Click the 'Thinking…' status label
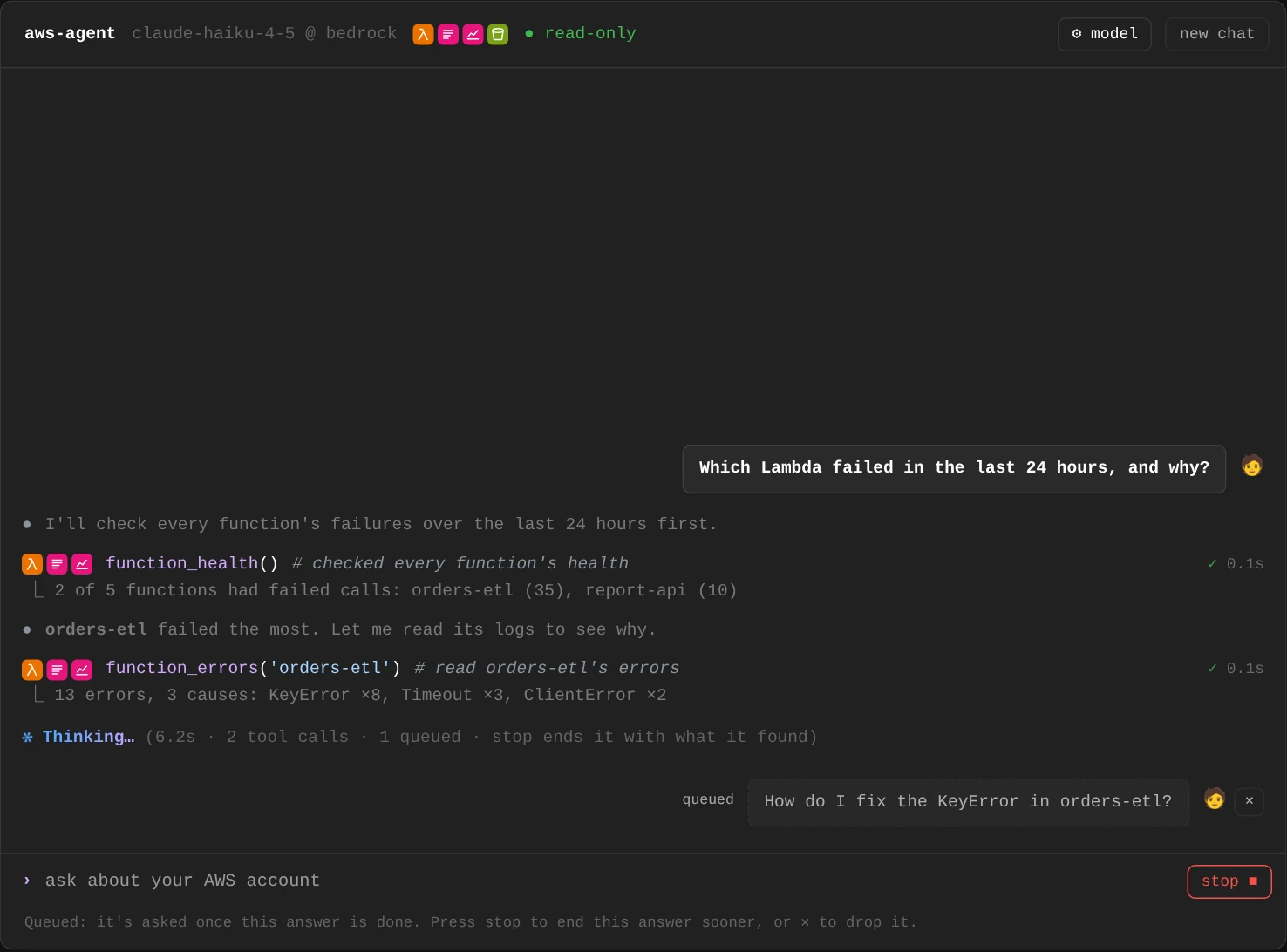 88,738
